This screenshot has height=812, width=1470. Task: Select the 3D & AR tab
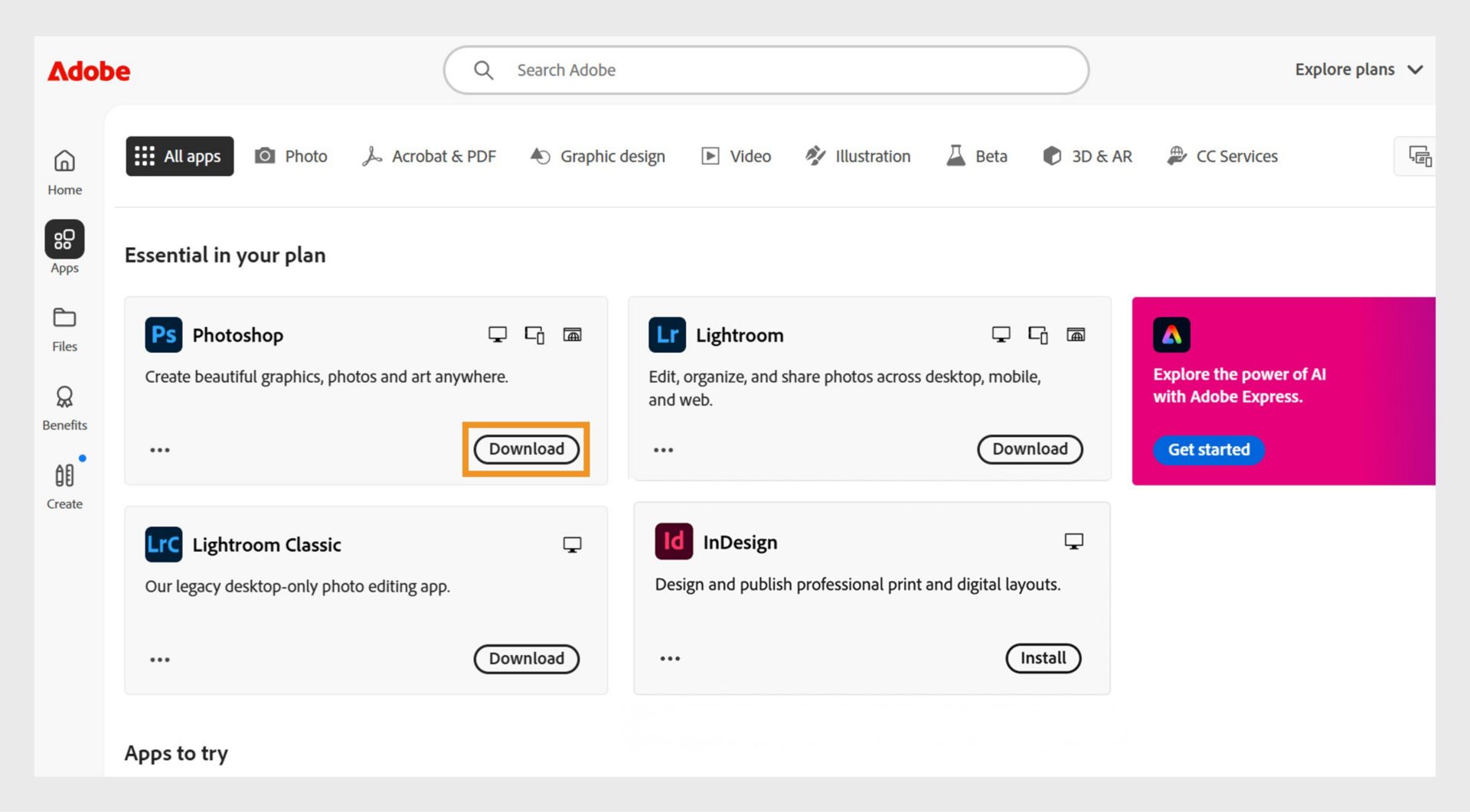click(1087, 156)
